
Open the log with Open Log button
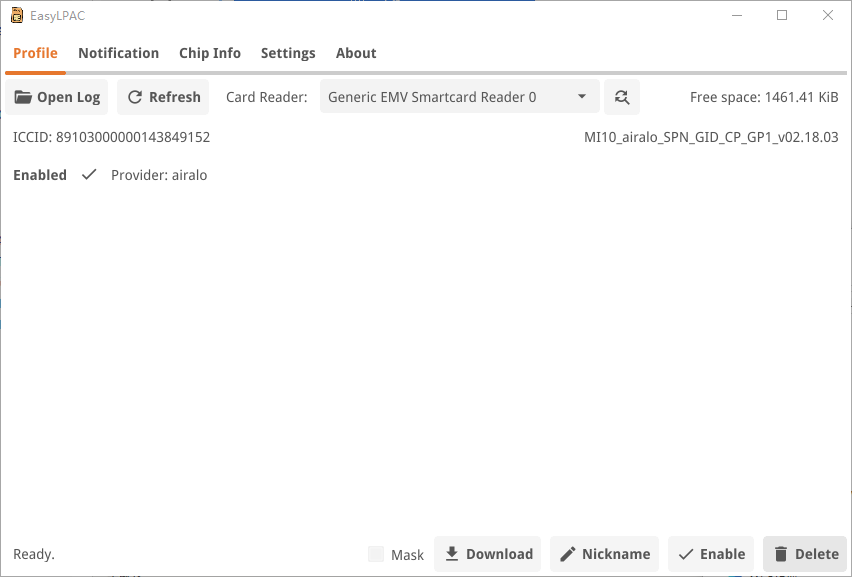[57, 97]
